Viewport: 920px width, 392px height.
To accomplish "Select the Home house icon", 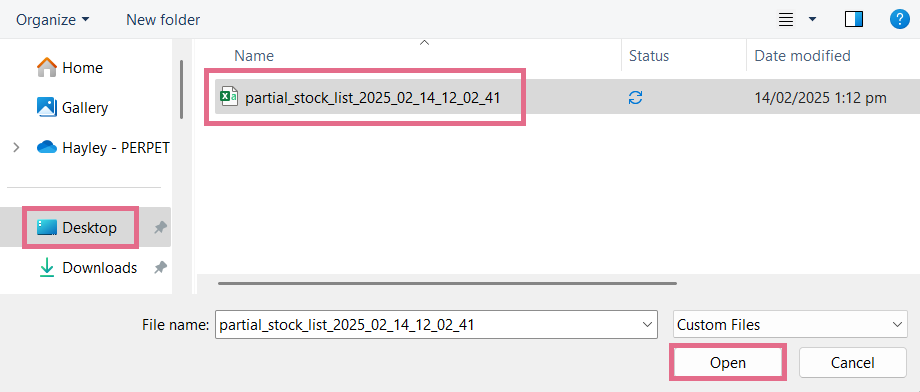I will click(46, 67).
